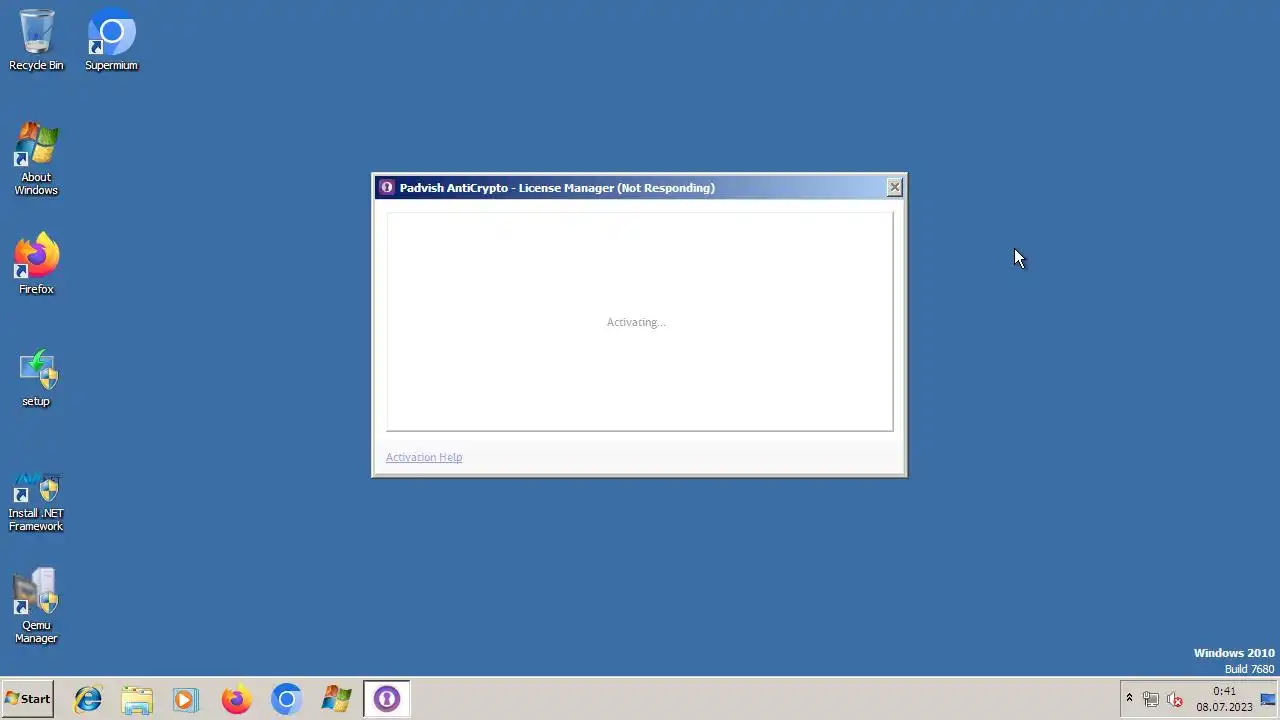
Task: Open the Windows flag taskbar icon
Action: click(x=336, y=699)
